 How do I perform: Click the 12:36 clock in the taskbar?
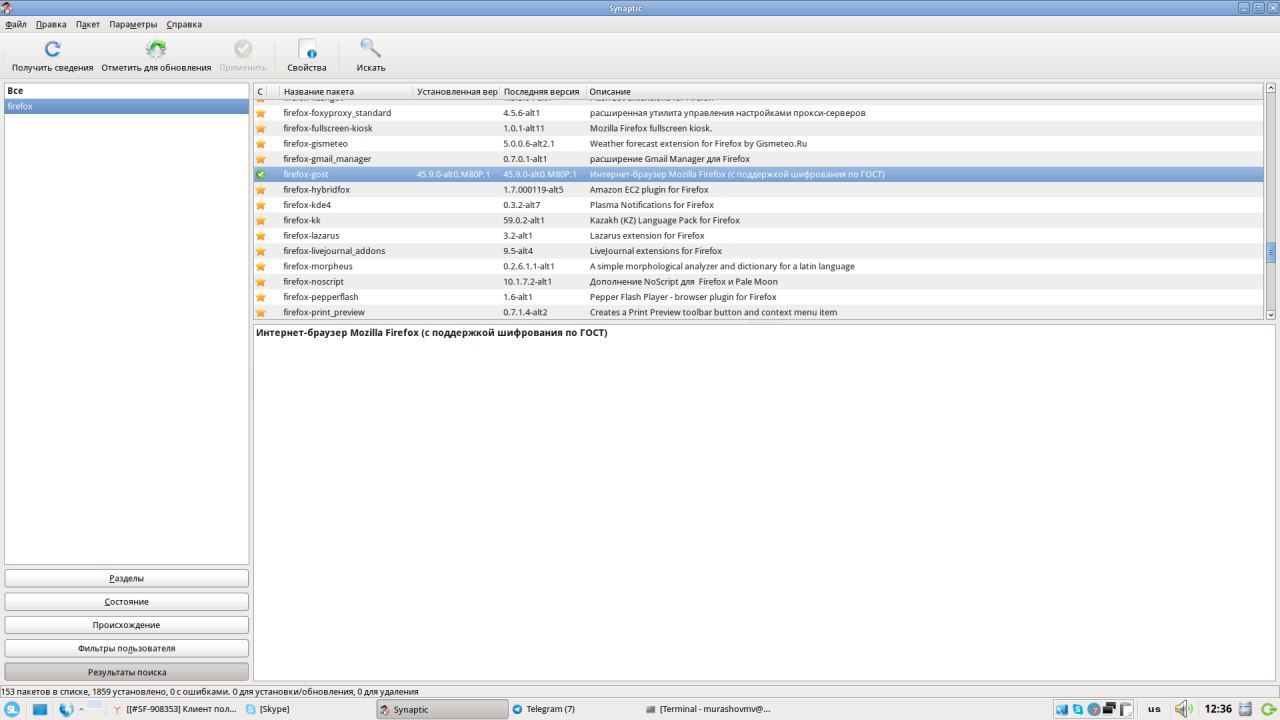(x=1218, y=709)
